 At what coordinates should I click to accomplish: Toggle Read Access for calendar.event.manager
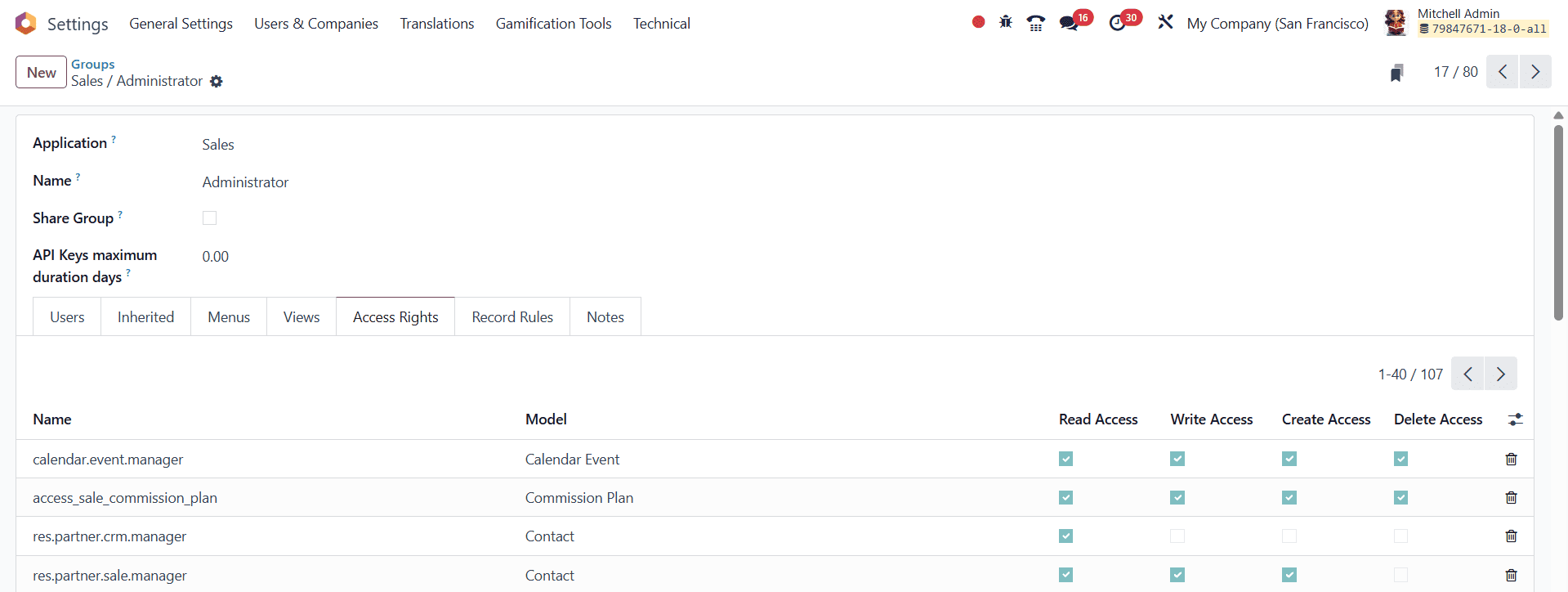[1065, 459]
